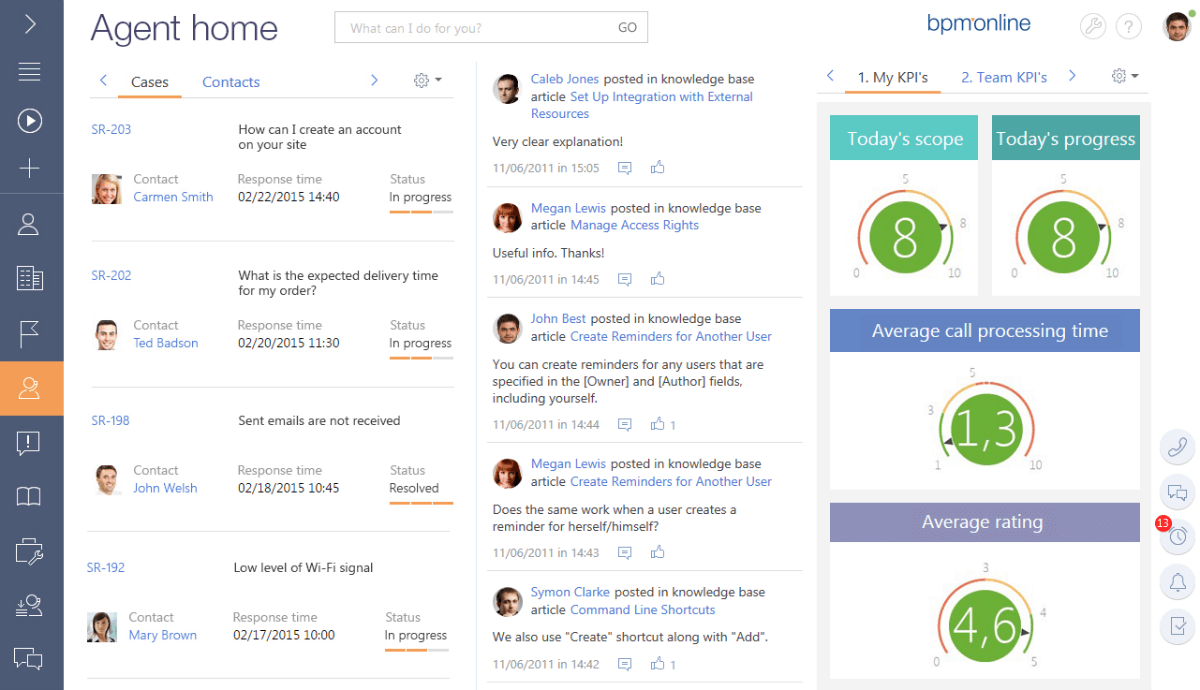The image size is (1200, 690).
Task: Open the Contacts person icon in sidebar
Action: [x=30, y=224]
